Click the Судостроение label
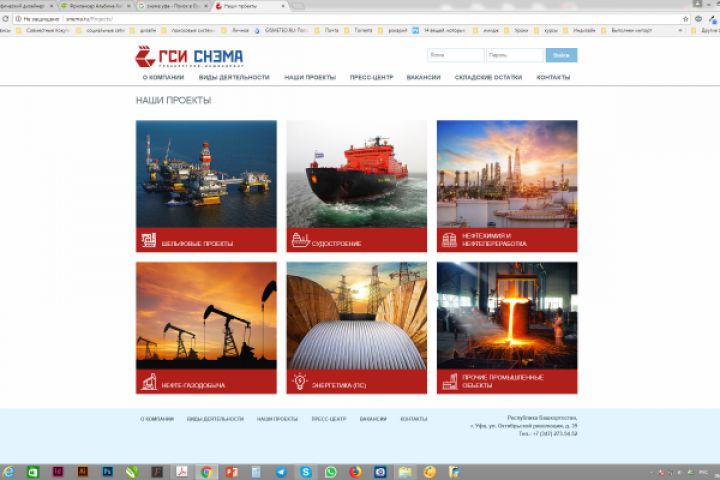 (337, 243)
